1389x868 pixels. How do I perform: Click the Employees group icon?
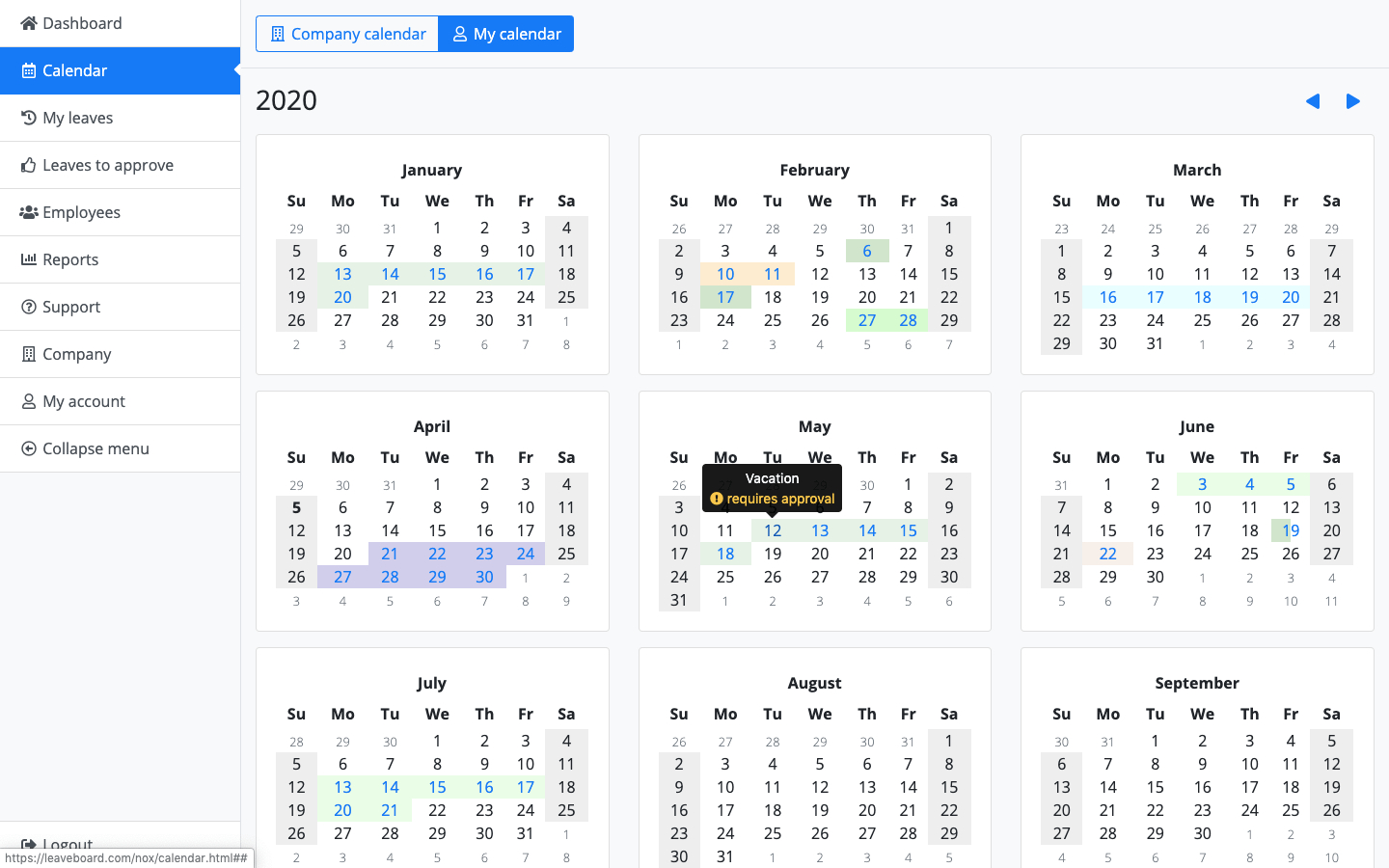pyautogui.click(x=29, y=212)
